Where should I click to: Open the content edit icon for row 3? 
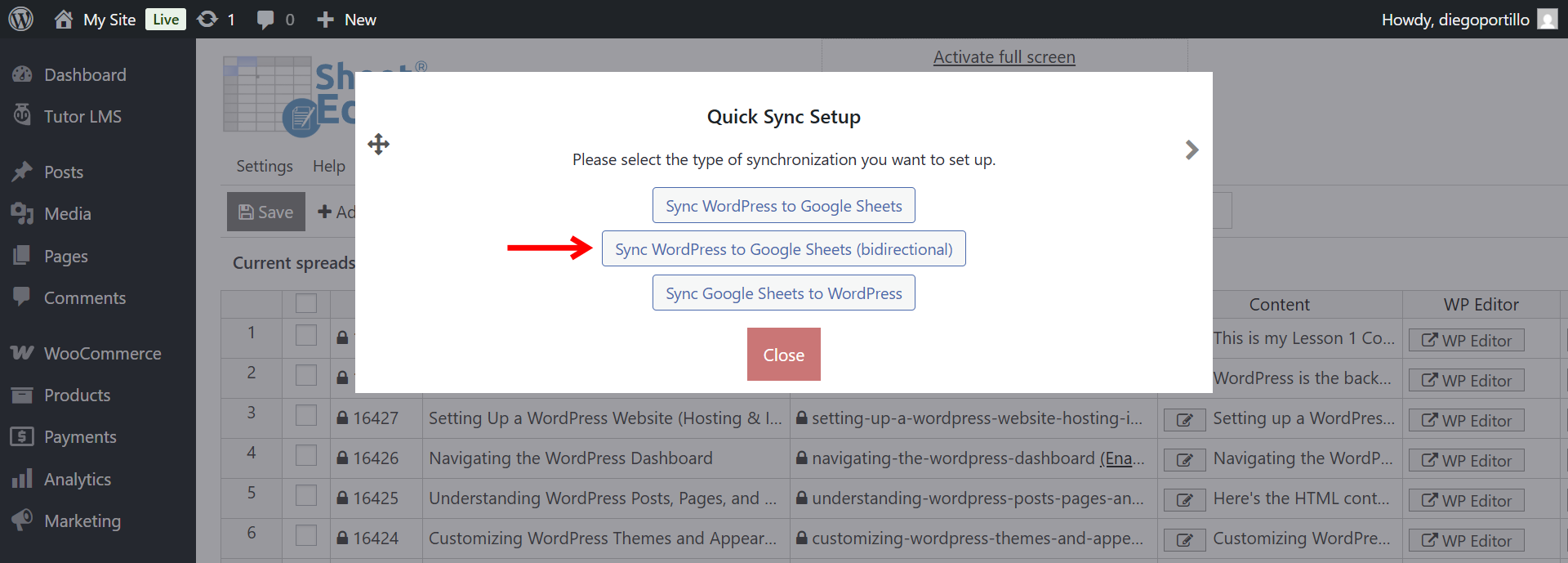1184,420
